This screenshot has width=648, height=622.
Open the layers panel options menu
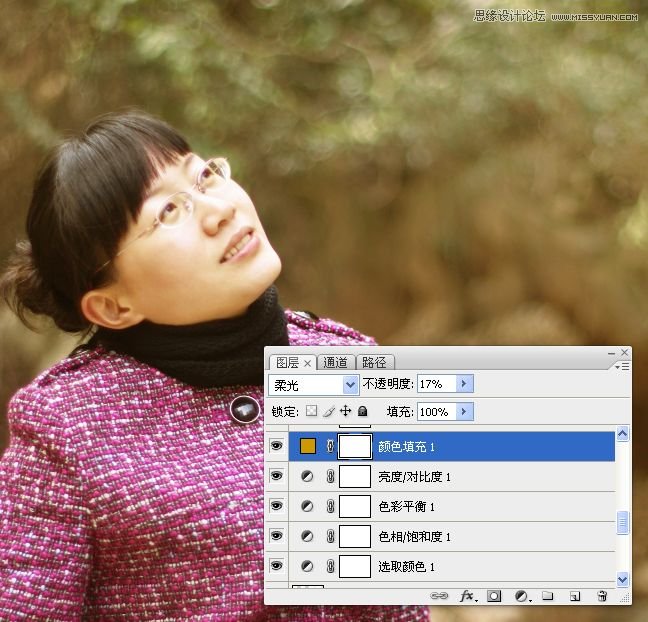[622, 366]
